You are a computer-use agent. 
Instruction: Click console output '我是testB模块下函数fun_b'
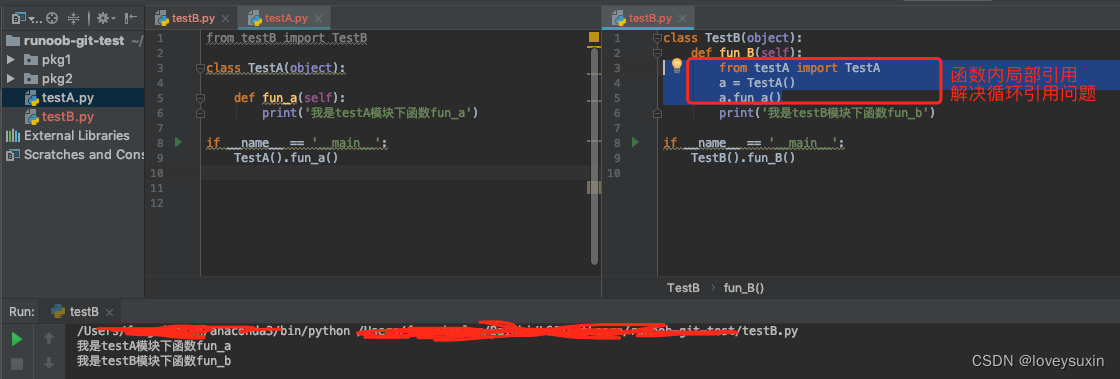154,361
